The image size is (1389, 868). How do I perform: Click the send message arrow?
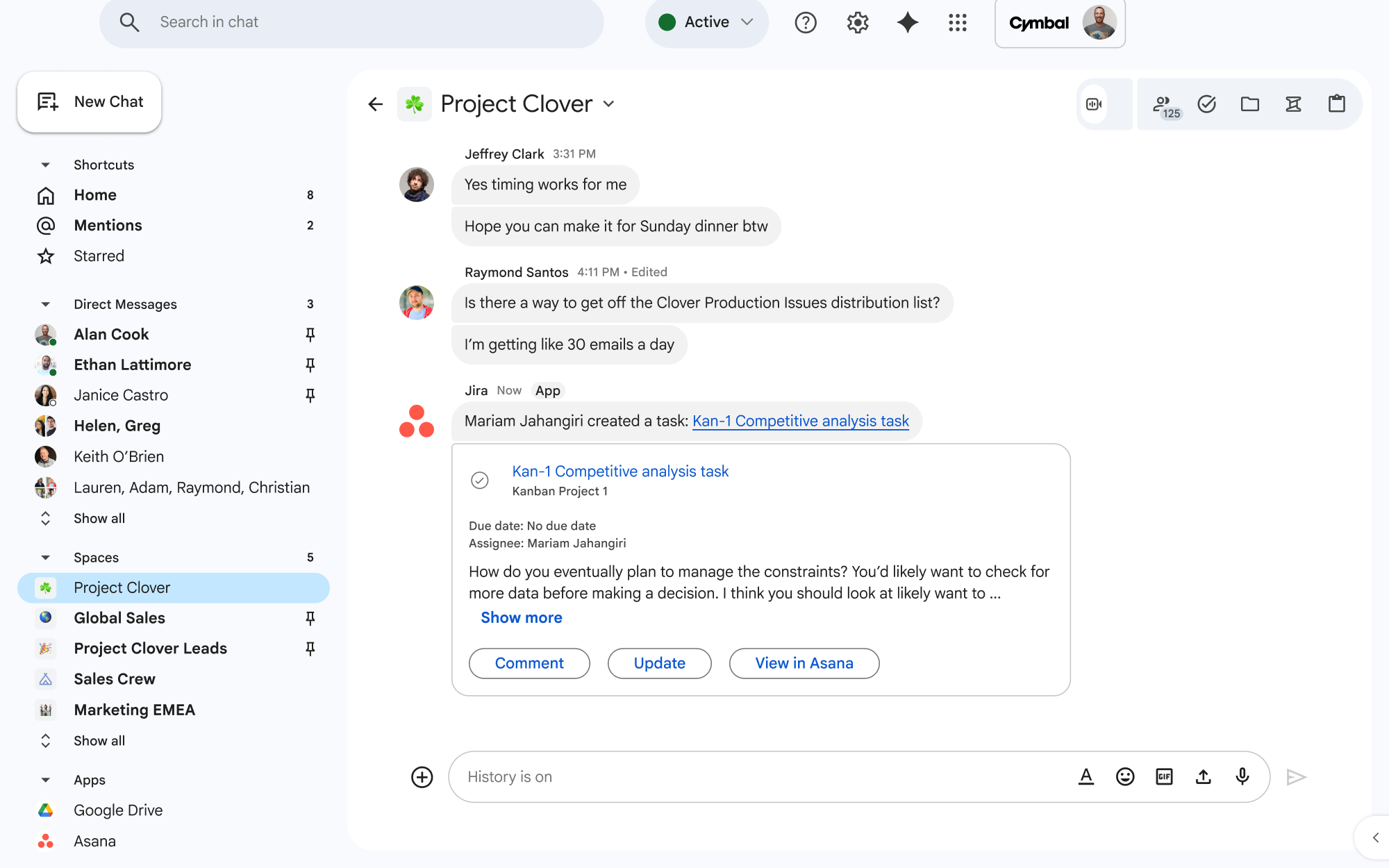[1296, 777]
